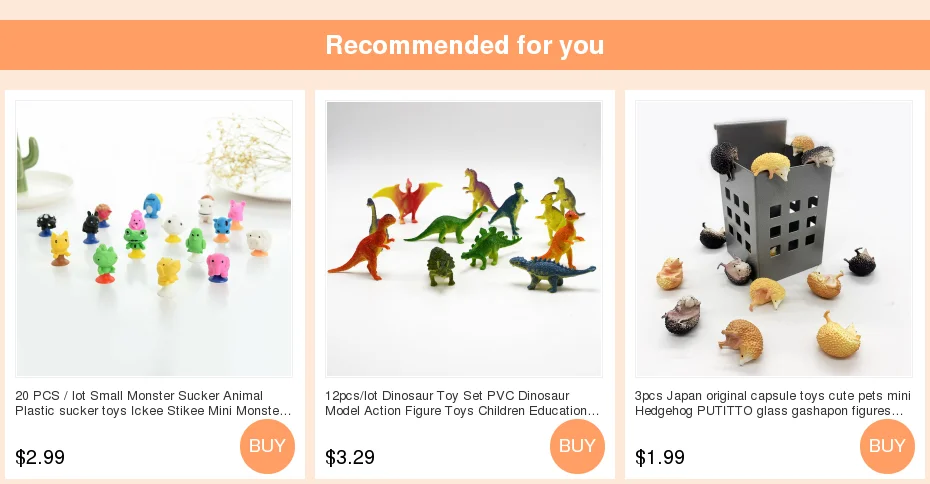Click the yellow cat sucker toy
This screenshot has width=930, height=484.
click(60, 248)
